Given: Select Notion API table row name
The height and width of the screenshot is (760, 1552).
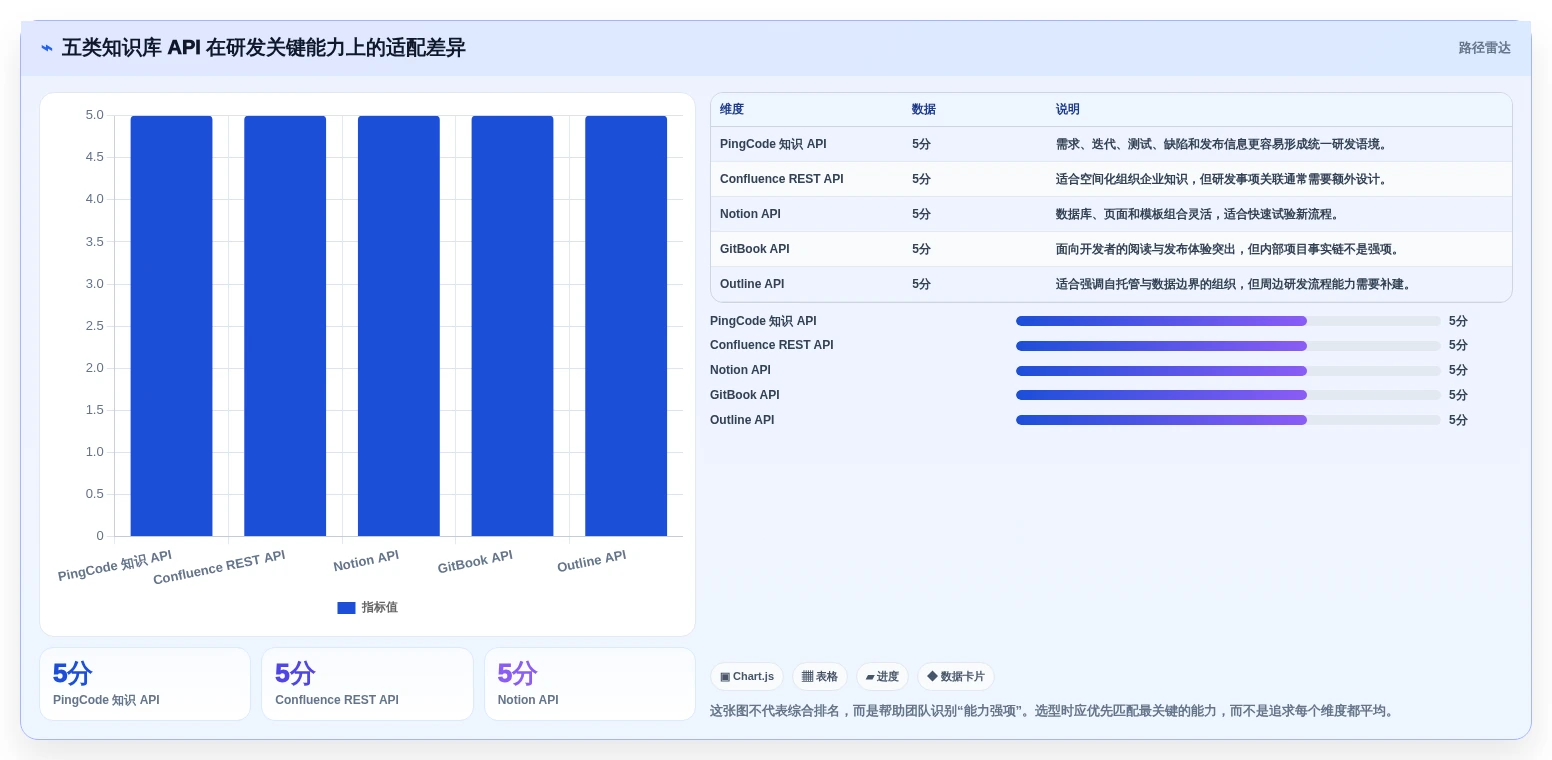Looking at the screenshot, I should (x=750, y=214).
